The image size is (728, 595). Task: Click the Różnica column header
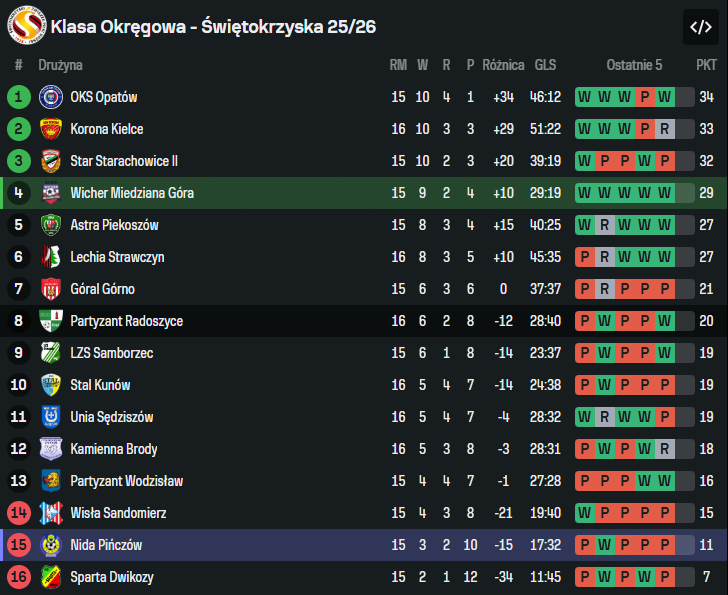click(x=503, y=65)
